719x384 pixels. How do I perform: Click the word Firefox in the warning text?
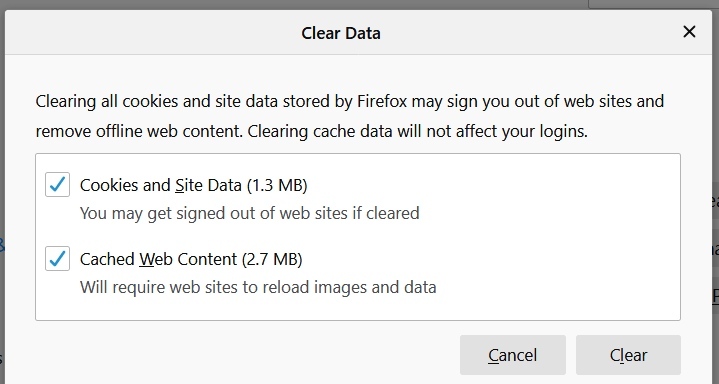pyautogui.click(x=382, y=101)
